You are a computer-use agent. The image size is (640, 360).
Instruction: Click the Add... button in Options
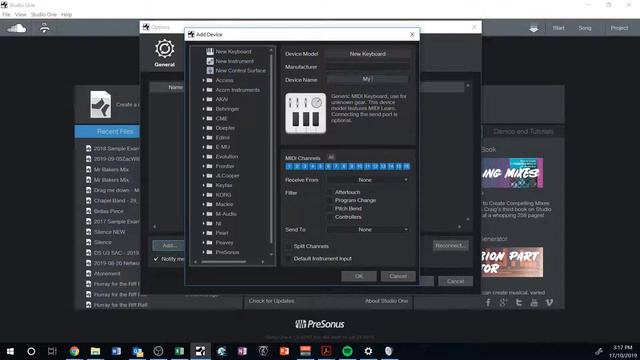169,246
